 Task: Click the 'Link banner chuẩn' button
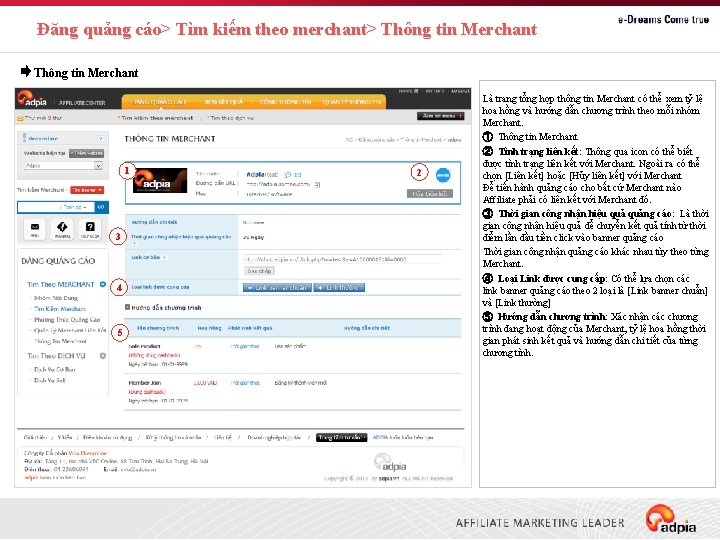277,287
